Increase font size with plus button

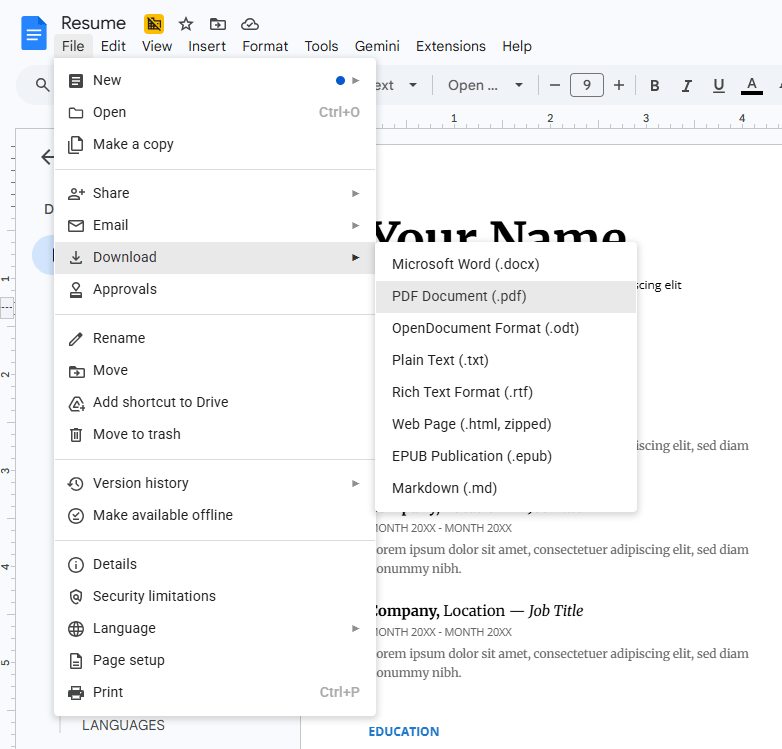[x=619, y=85]
